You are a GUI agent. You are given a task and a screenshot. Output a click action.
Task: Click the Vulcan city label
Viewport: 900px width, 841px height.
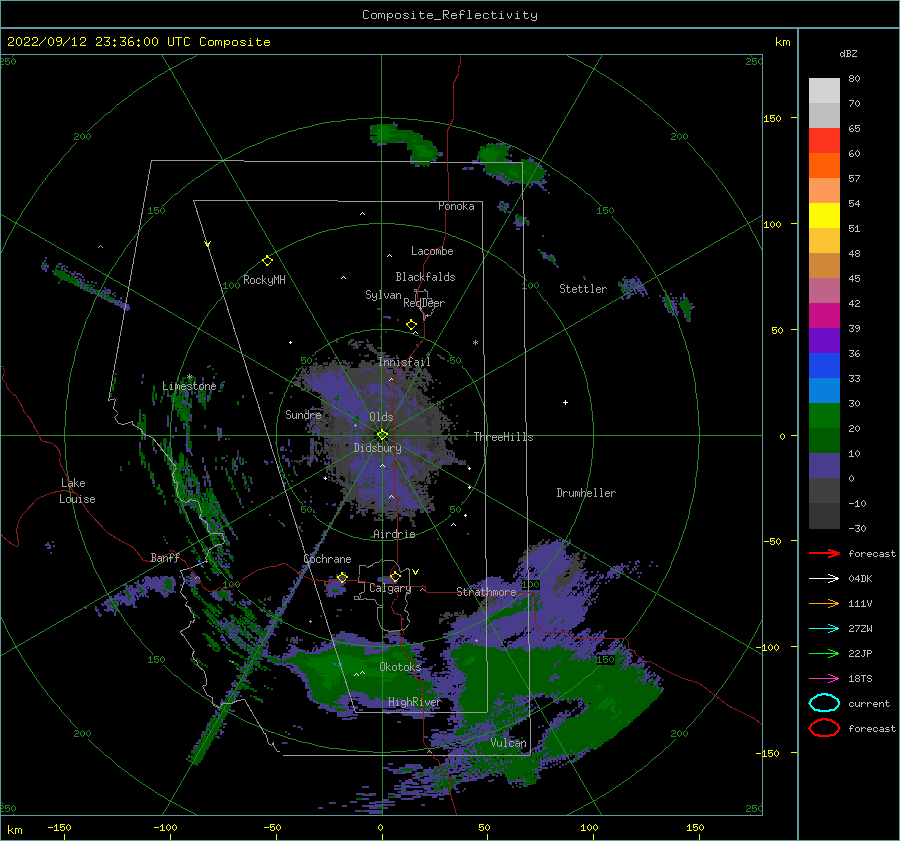pyautogui.click(x=508, y=743)
